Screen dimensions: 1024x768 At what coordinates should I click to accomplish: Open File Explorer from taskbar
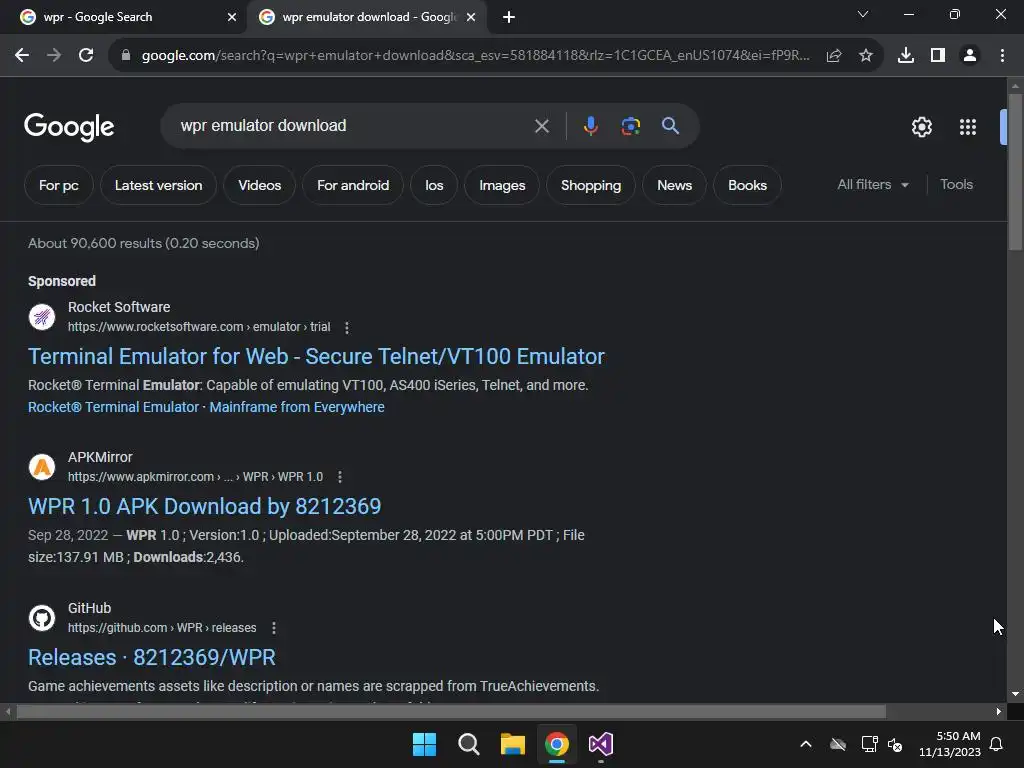tap(513, 744)
